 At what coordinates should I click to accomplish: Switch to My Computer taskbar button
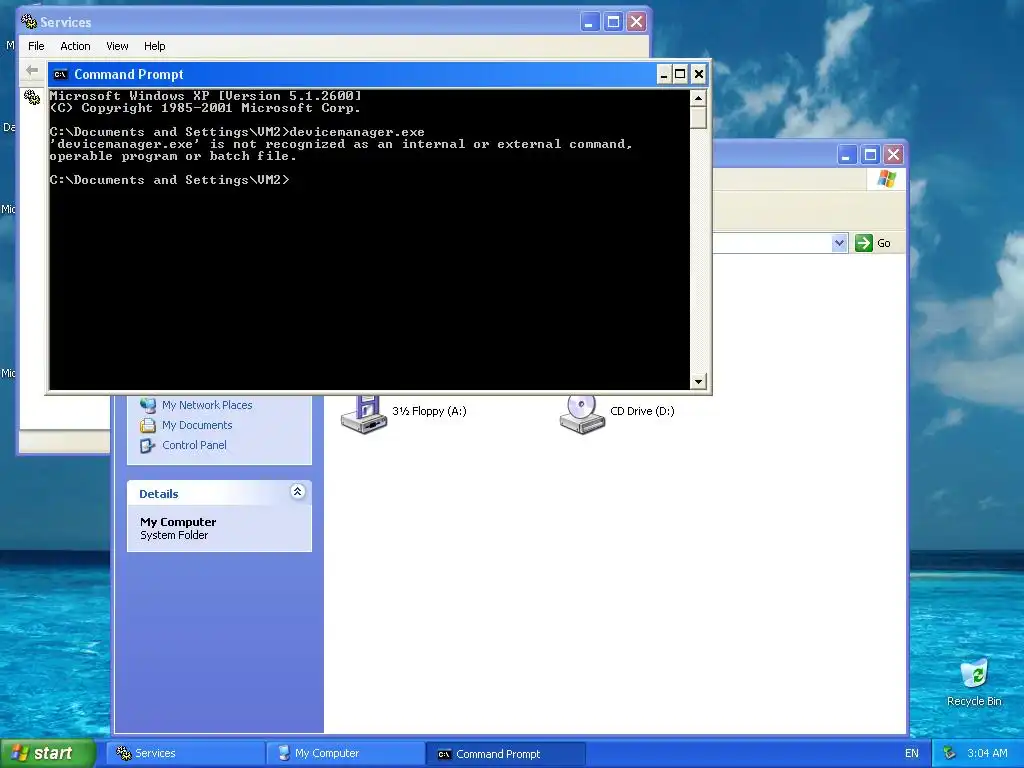(345, 753)
